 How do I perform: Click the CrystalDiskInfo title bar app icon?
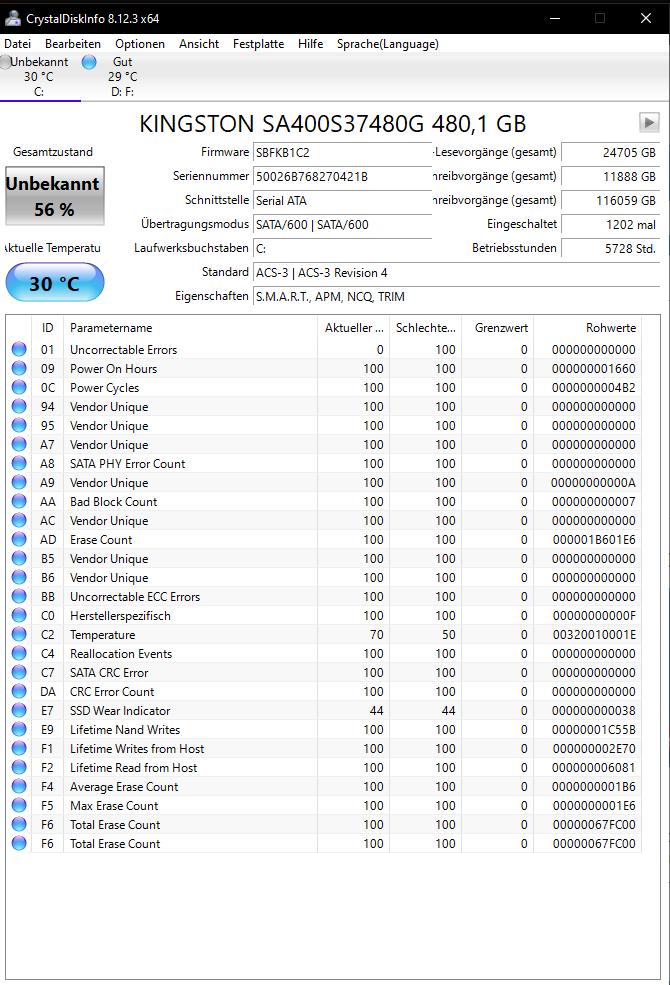(12, 19)
